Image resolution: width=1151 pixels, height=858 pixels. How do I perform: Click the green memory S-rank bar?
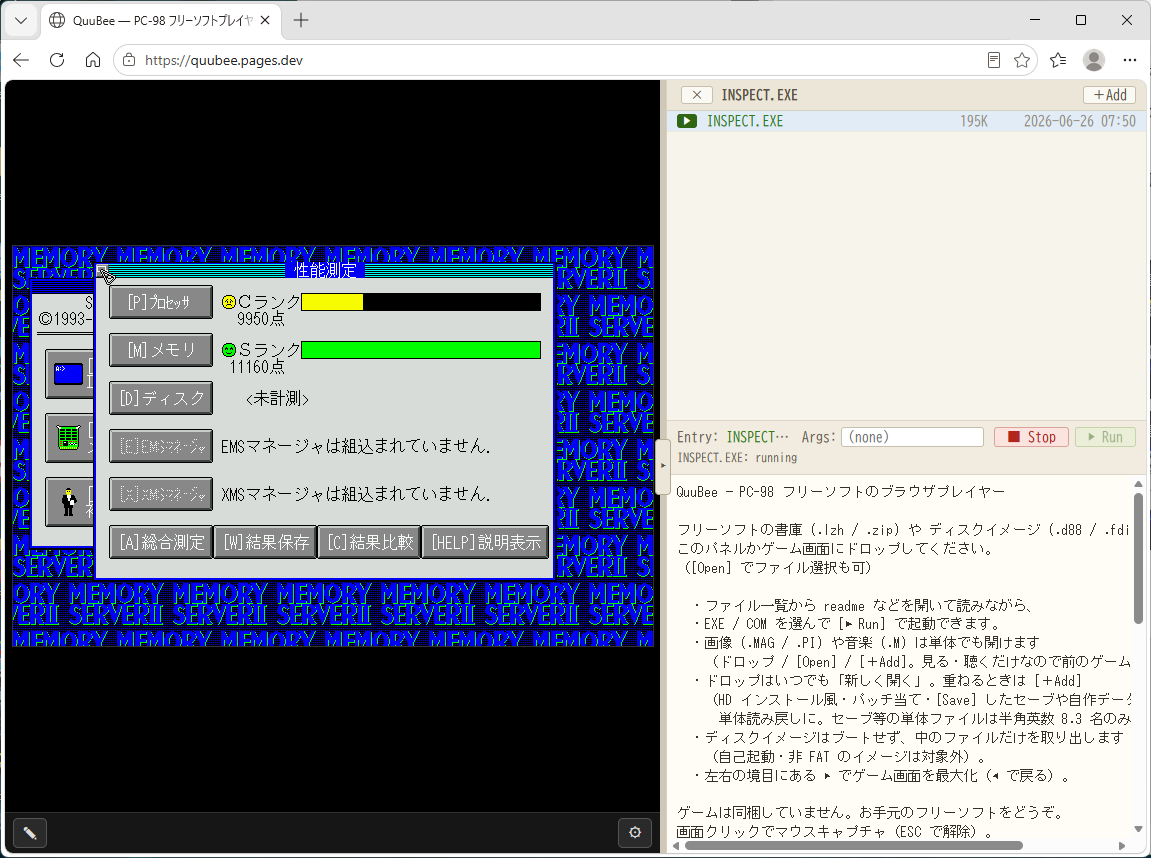(x=421, y=350)
